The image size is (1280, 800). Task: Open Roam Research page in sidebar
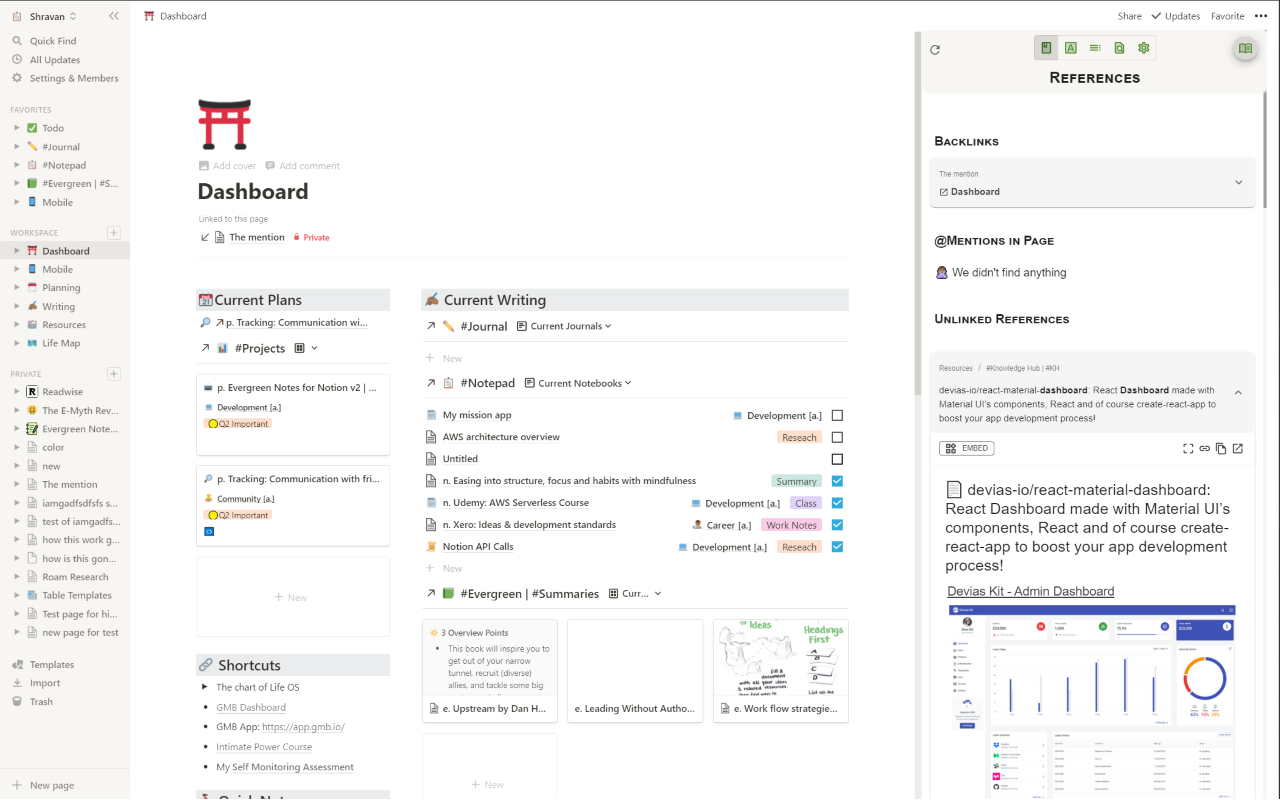coord(75,577)
